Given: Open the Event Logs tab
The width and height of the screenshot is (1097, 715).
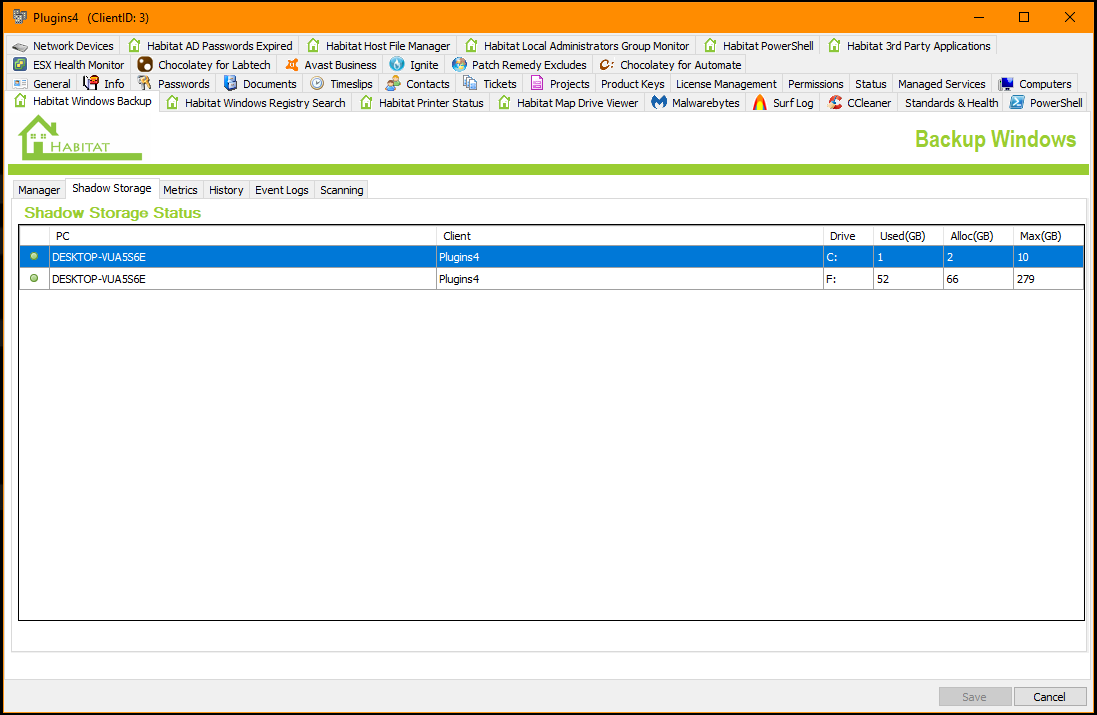Looking at the screenshot, I should click(x=281, y=190).
